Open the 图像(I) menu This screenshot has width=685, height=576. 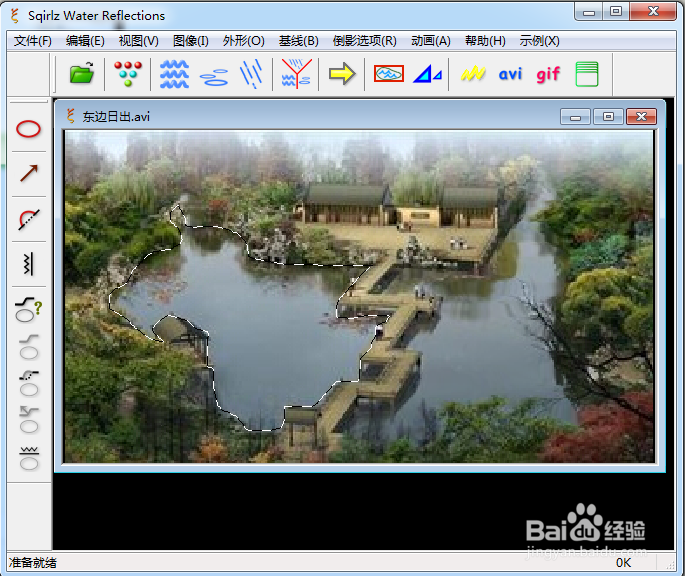click(x=190, y=41)
